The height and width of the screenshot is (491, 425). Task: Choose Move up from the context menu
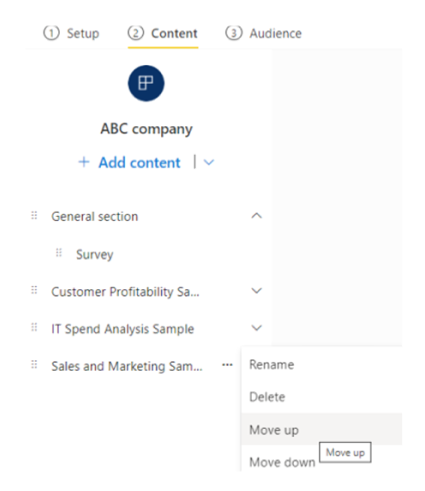322,429
